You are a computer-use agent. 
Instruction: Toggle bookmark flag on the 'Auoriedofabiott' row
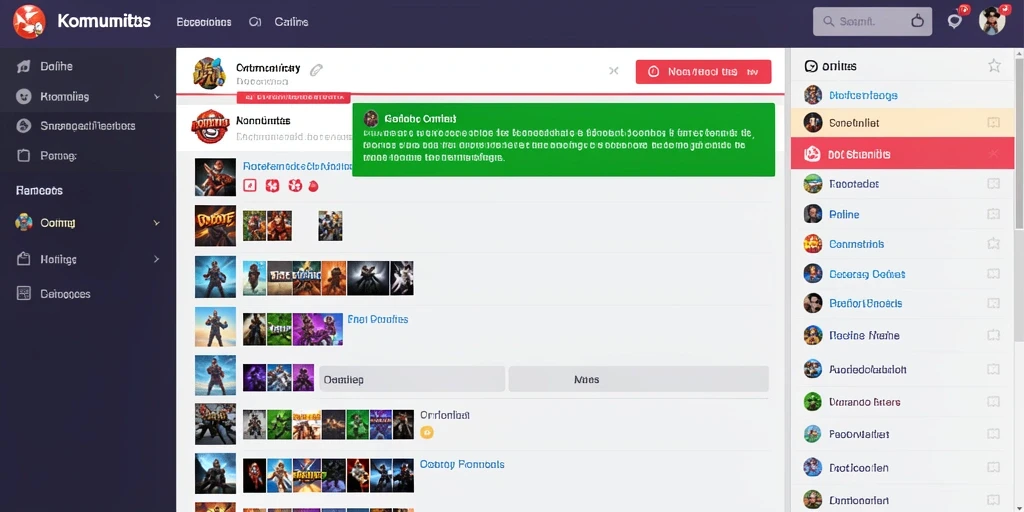click(x=993, y=369)
